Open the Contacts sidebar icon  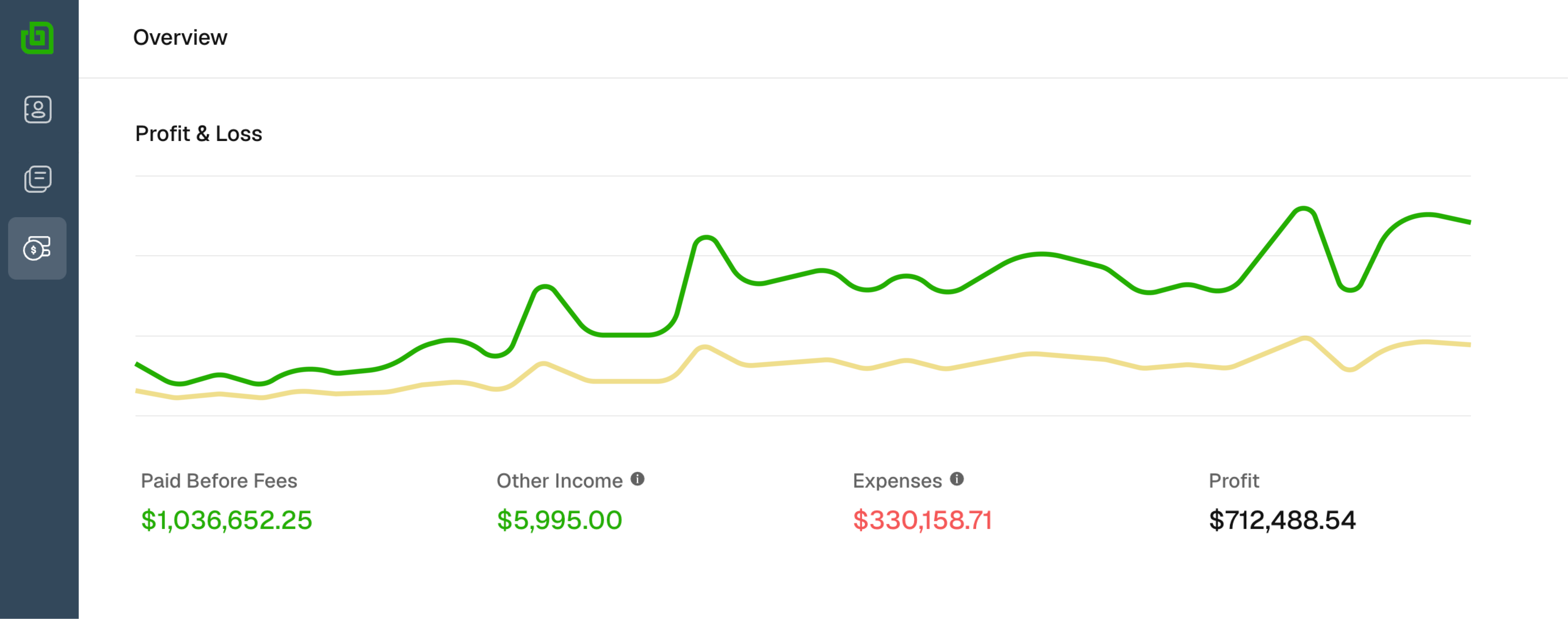(37, 110)
